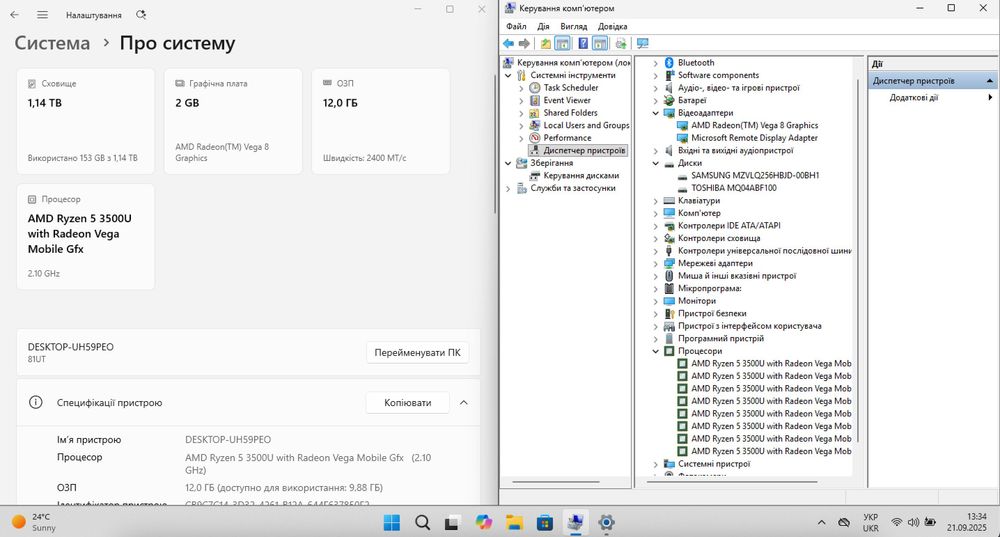This screenshot has width=1000, height=537.
Task: Expand the Software components device category
Action: click(655, 75)
